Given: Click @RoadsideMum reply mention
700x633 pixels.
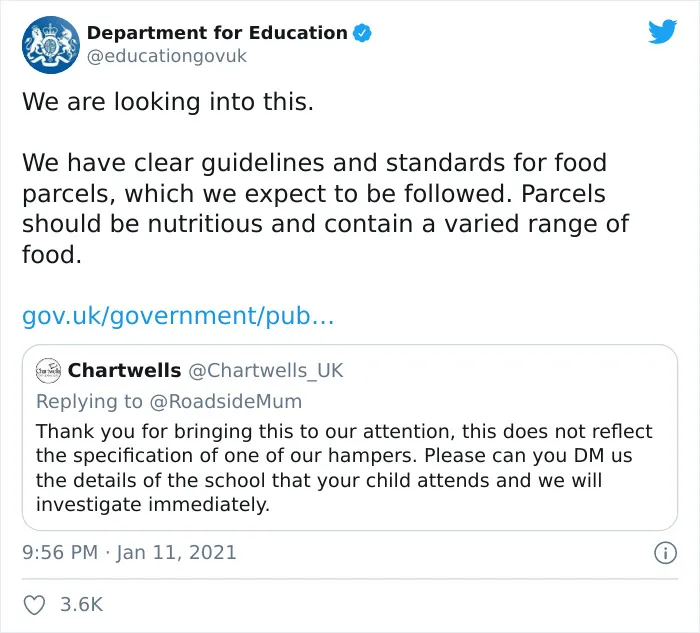Looking at the screenshot, I should click(x=226, y=401).
